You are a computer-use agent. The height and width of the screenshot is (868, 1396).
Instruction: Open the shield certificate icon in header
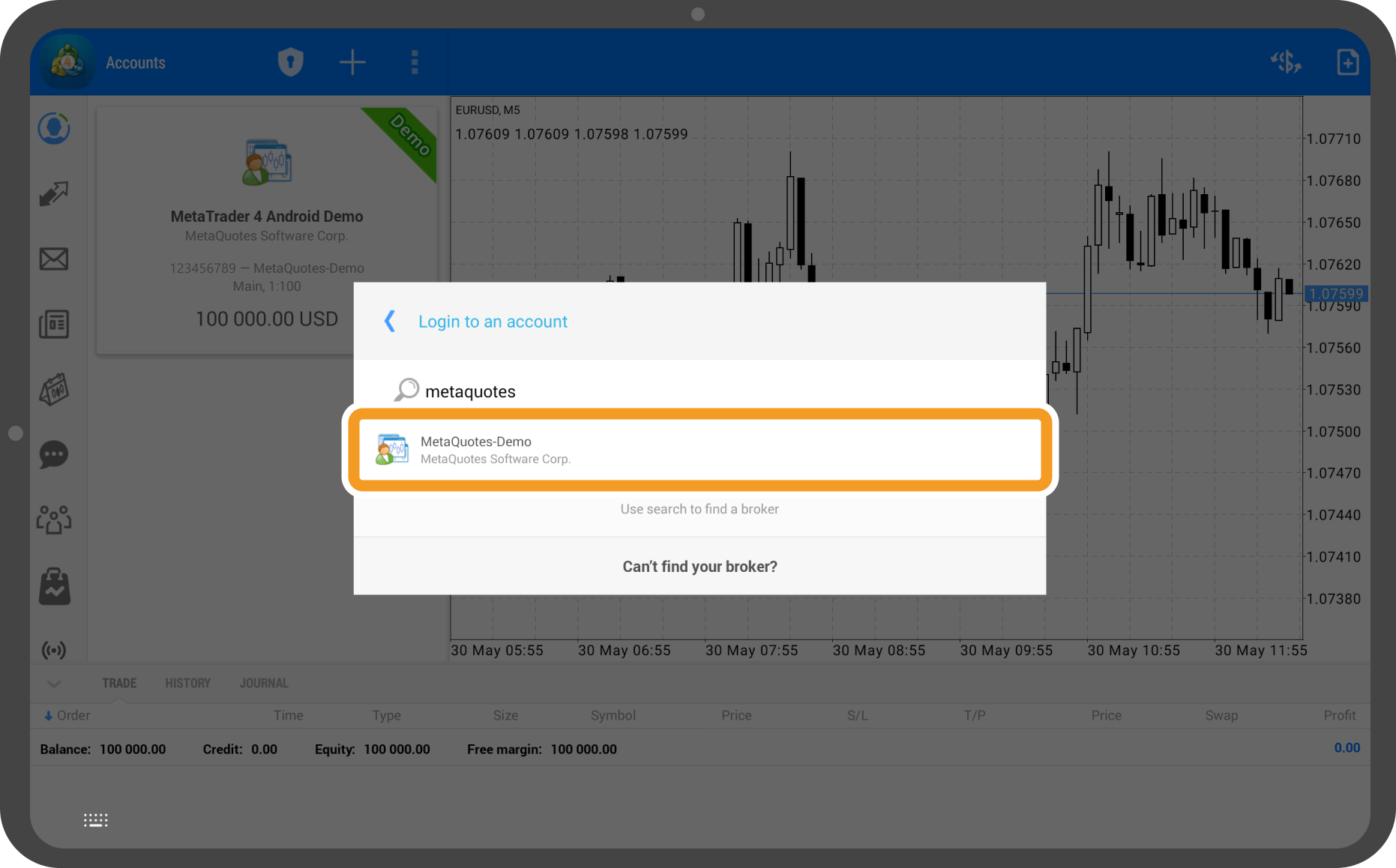pyautogui.click(x=290, y=62)
